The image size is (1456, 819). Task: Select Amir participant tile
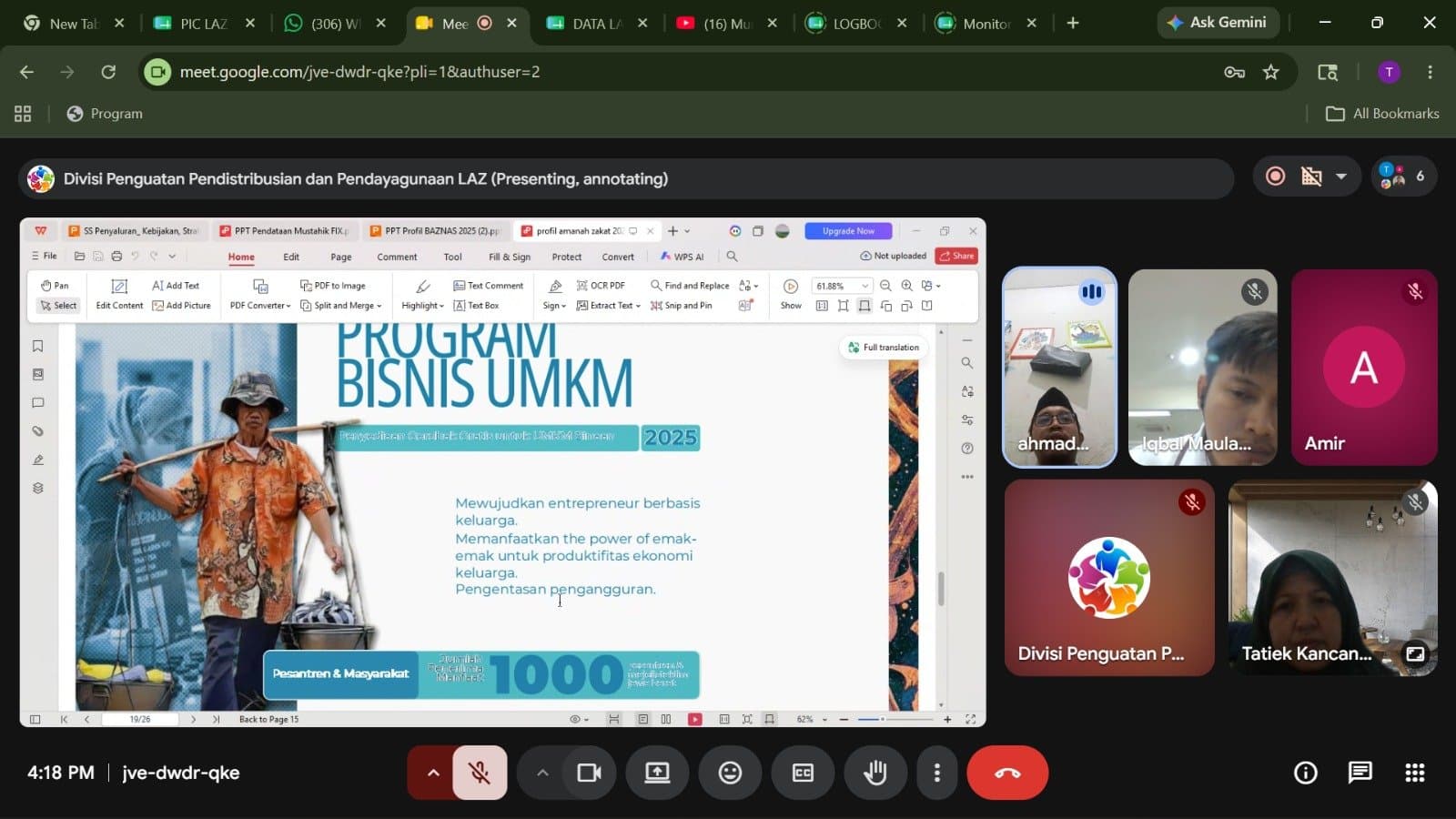click(x=1364, y=368)
